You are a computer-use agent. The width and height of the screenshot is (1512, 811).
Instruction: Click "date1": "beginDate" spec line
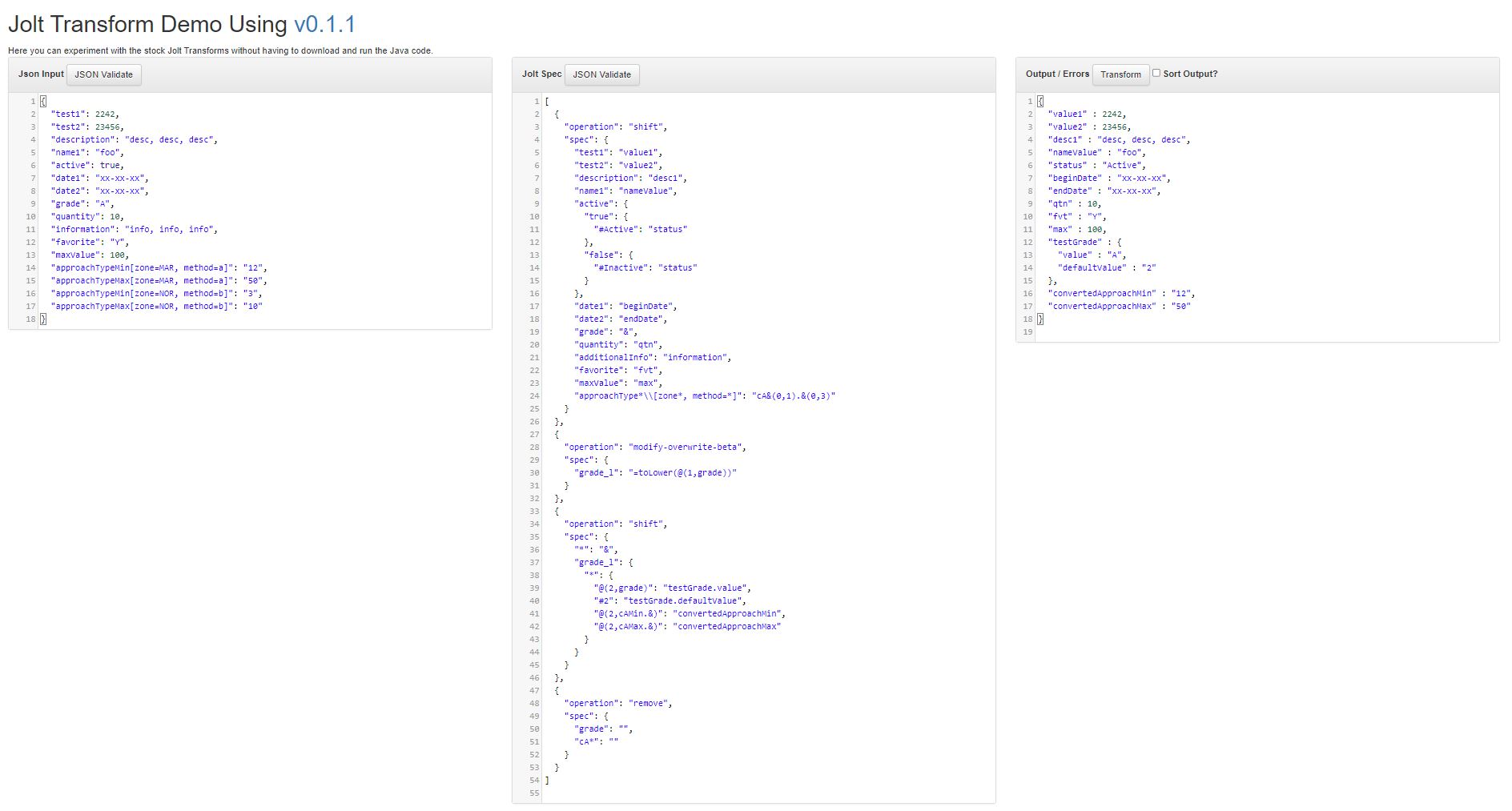tap(625, 307)
